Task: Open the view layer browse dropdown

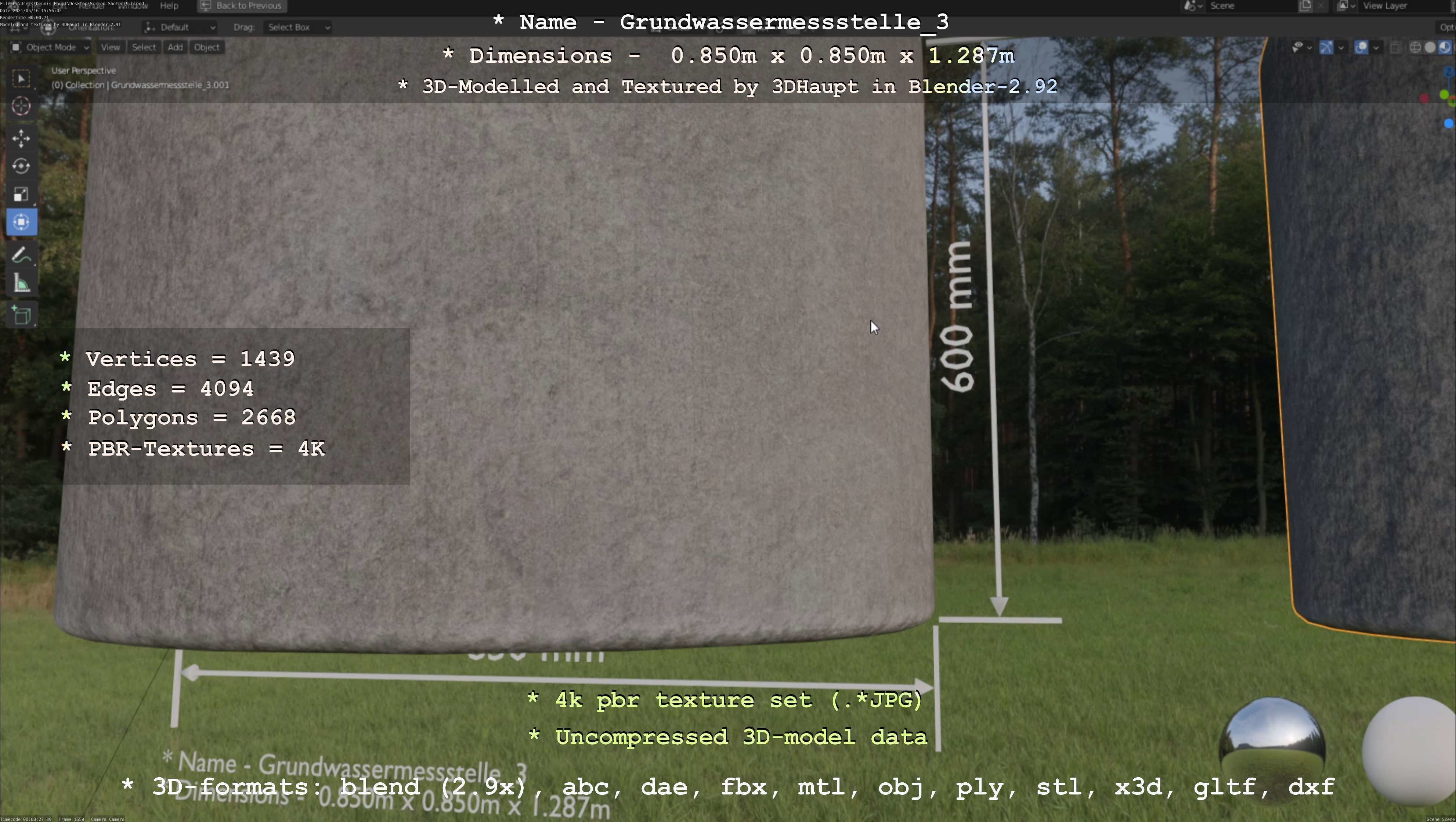Action: pos(1346,6)
